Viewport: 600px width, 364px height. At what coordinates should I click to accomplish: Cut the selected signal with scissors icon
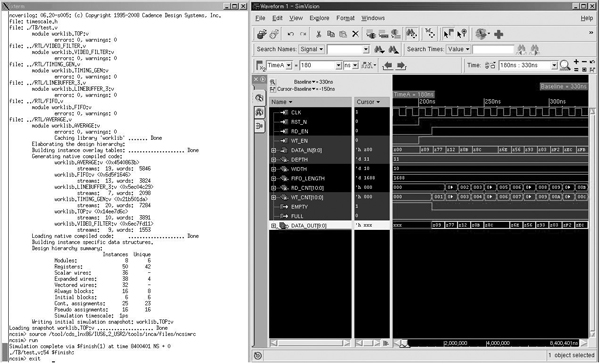coord(318,34)
